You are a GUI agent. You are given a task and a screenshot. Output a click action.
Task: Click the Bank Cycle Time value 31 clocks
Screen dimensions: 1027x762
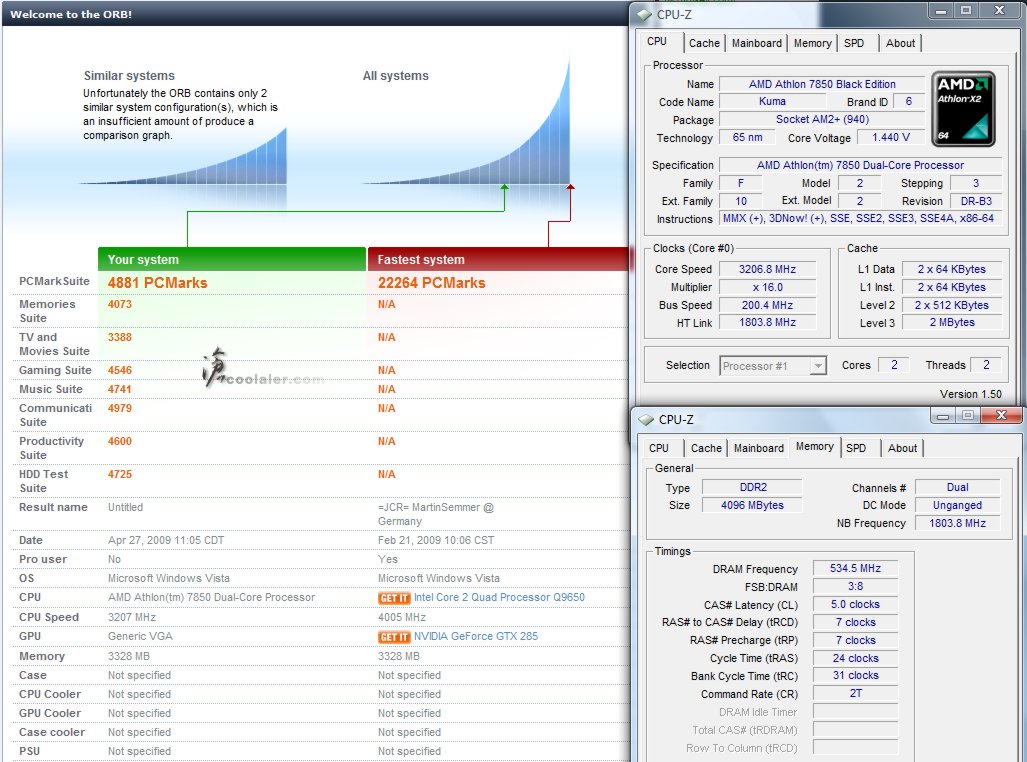tap(855, 676)
